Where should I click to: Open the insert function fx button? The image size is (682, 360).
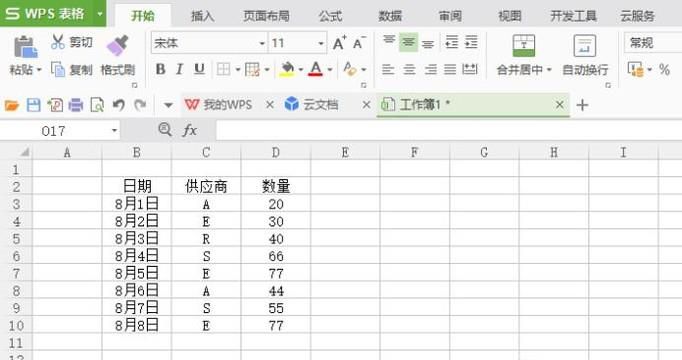coord(190,130)
